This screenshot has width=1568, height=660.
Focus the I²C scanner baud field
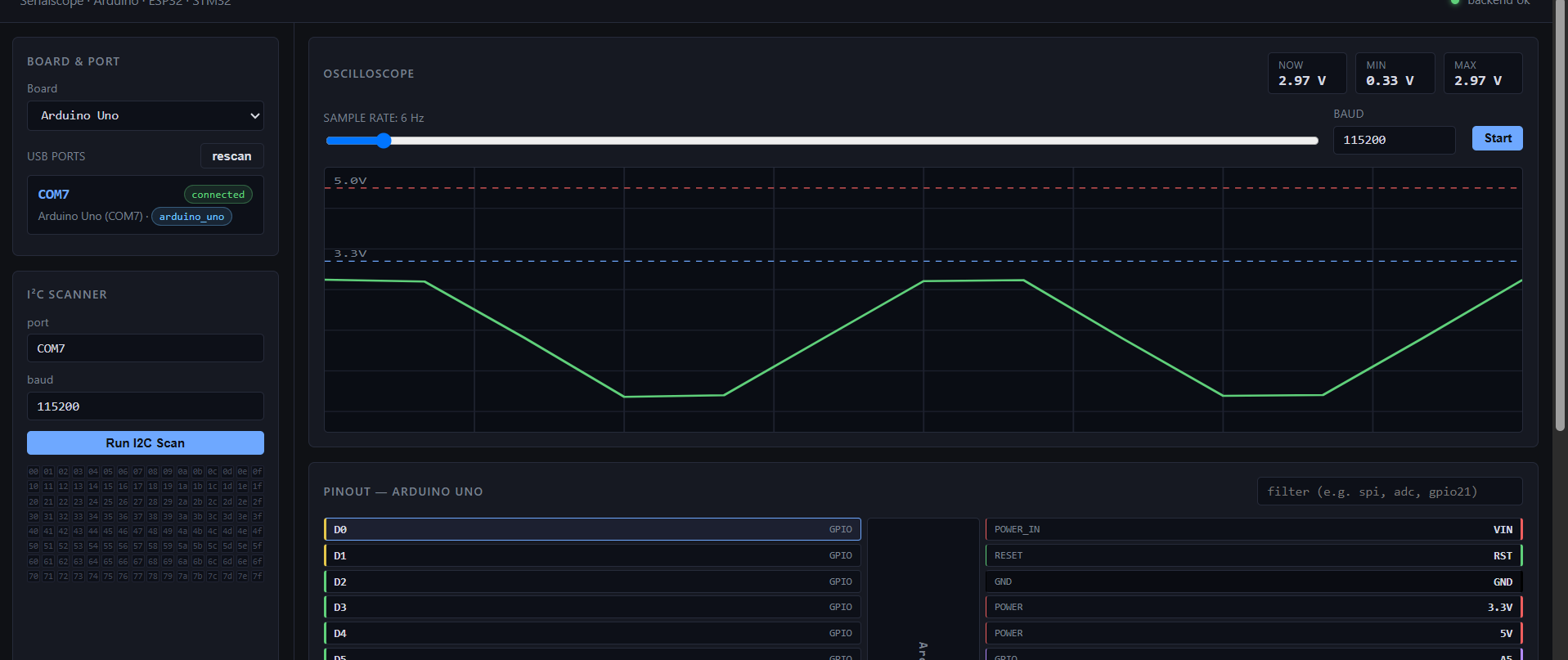coord(146,406)
